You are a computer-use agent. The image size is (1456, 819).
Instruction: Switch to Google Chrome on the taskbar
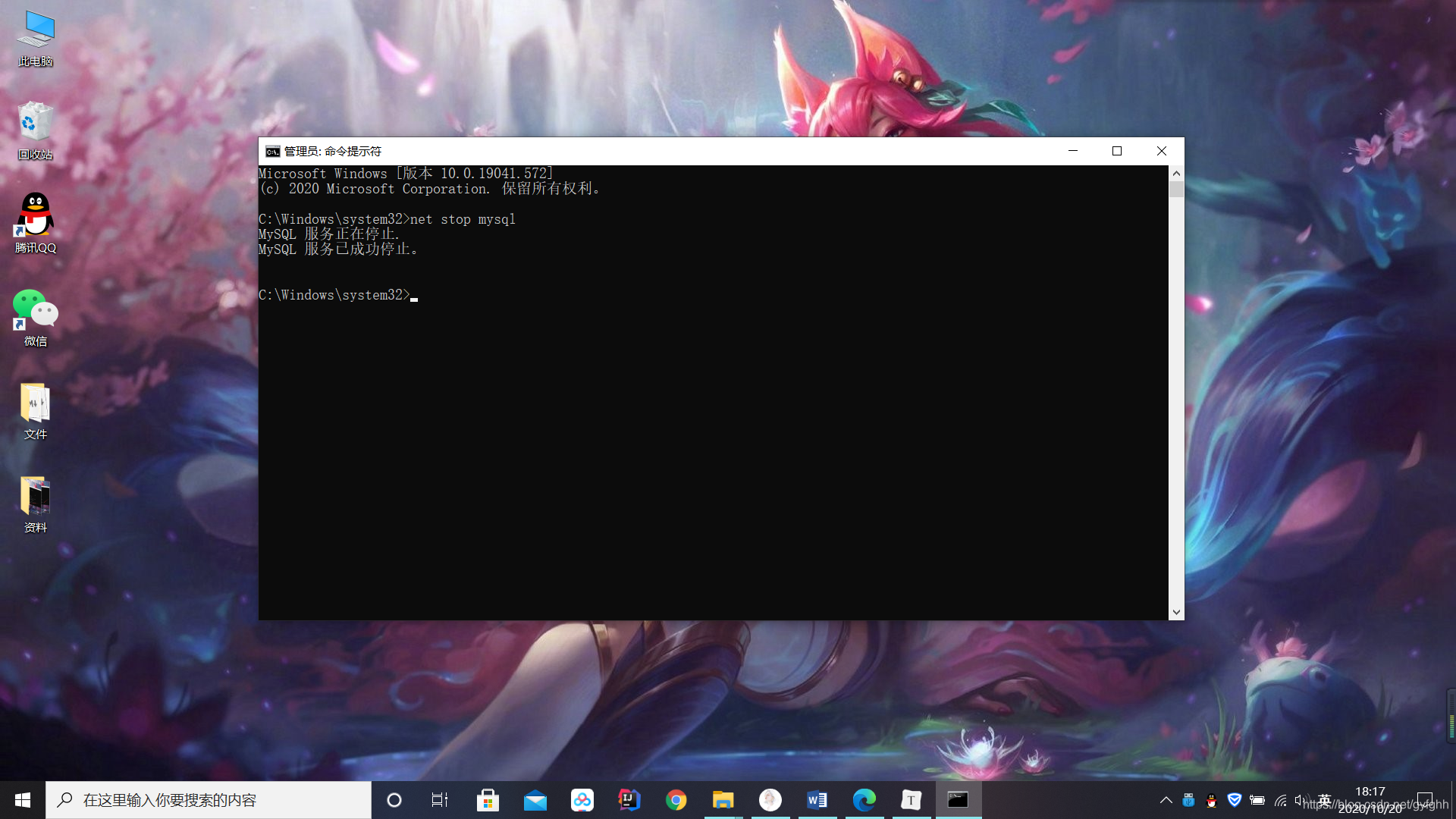click(676, 800)
